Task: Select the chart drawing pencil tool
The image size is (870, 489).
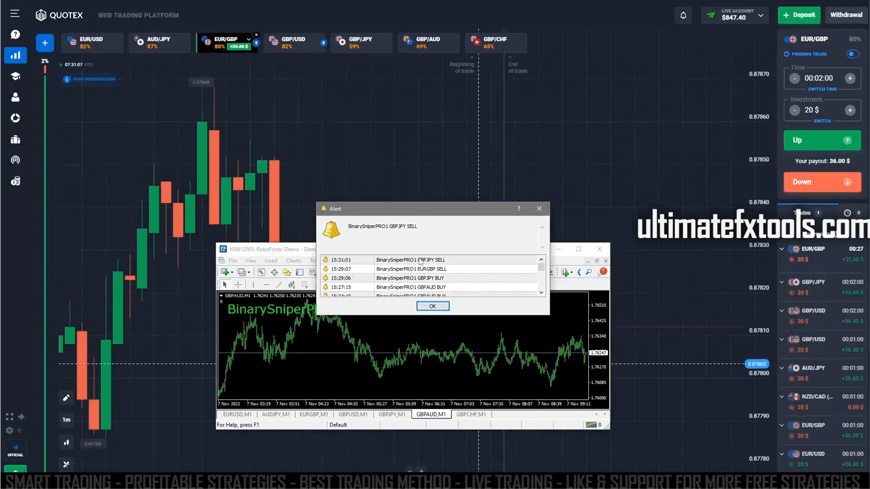Action: [66, 397]
